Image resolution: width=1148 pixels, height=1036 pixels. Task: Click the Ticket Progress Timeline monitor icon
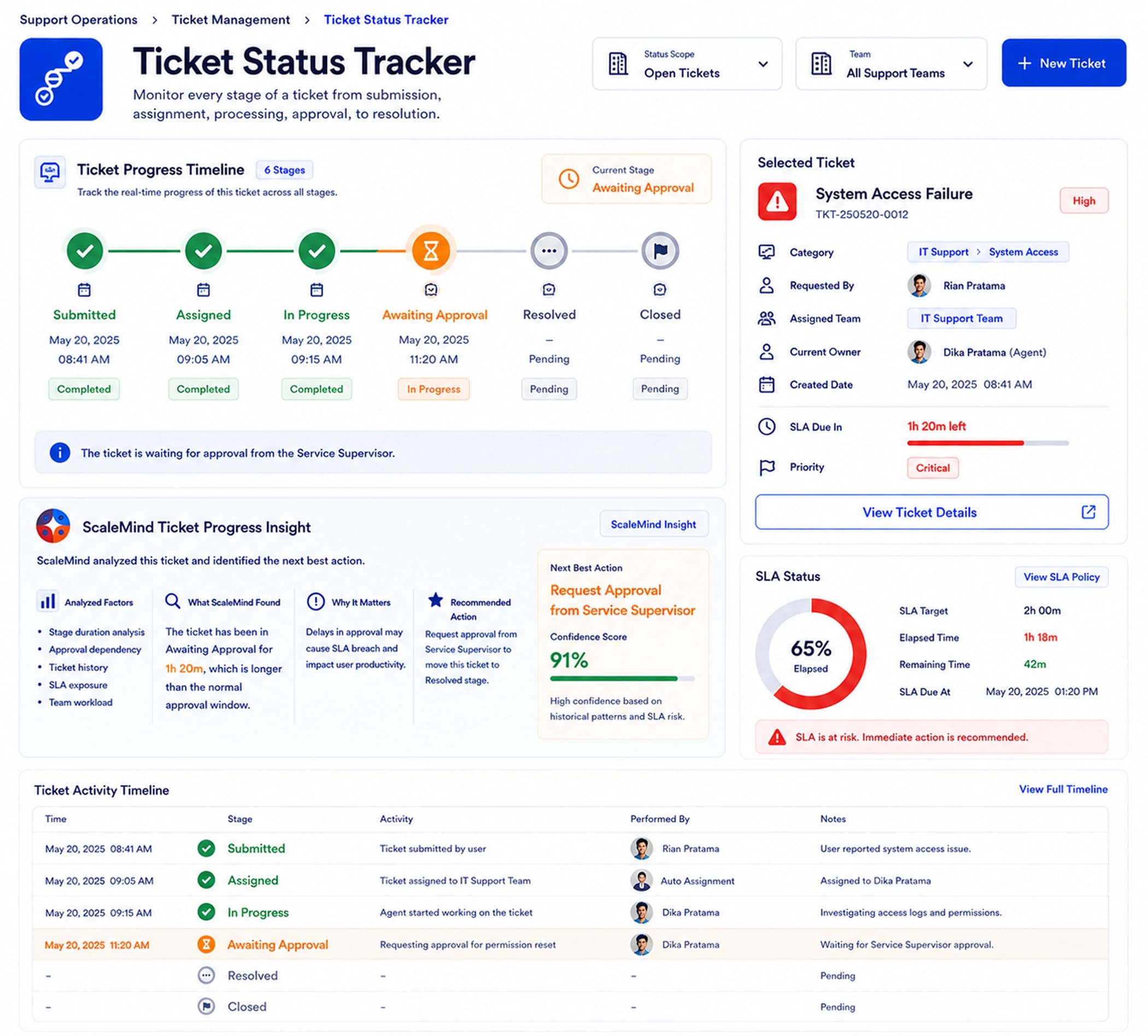[x=50, y=172]
